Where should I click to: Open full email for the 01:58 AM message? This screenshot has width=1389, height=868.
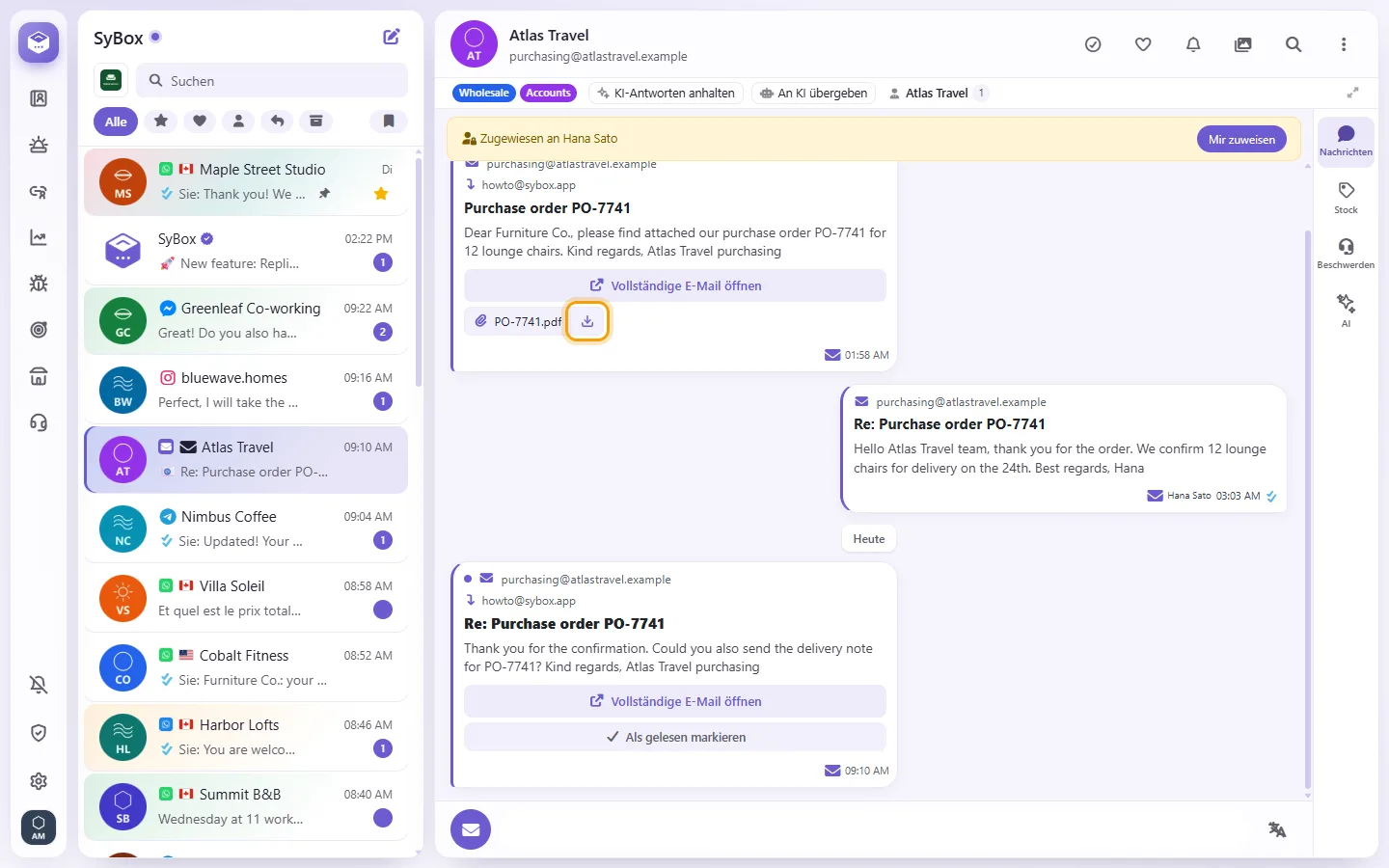pyautogui.click(x=675, y=286)
